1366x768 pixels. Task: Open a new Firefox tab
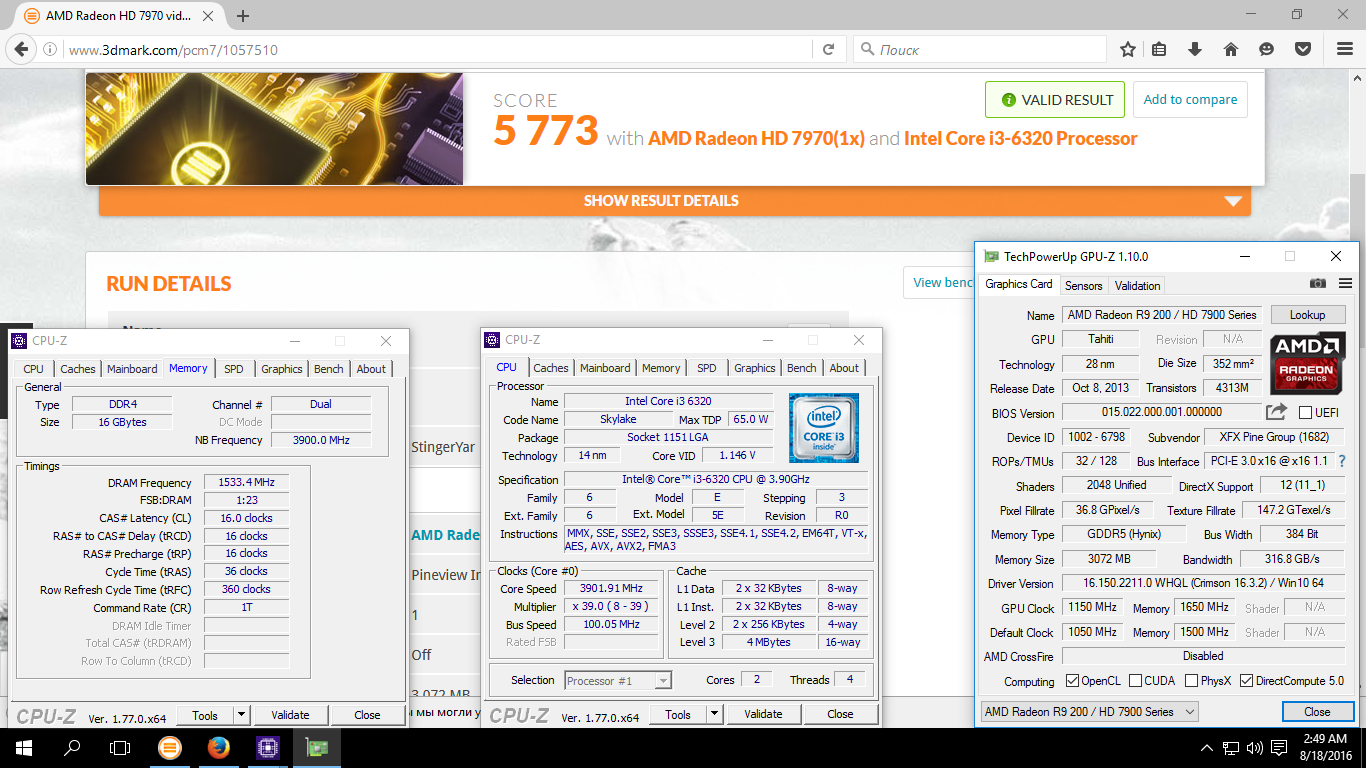243,16
